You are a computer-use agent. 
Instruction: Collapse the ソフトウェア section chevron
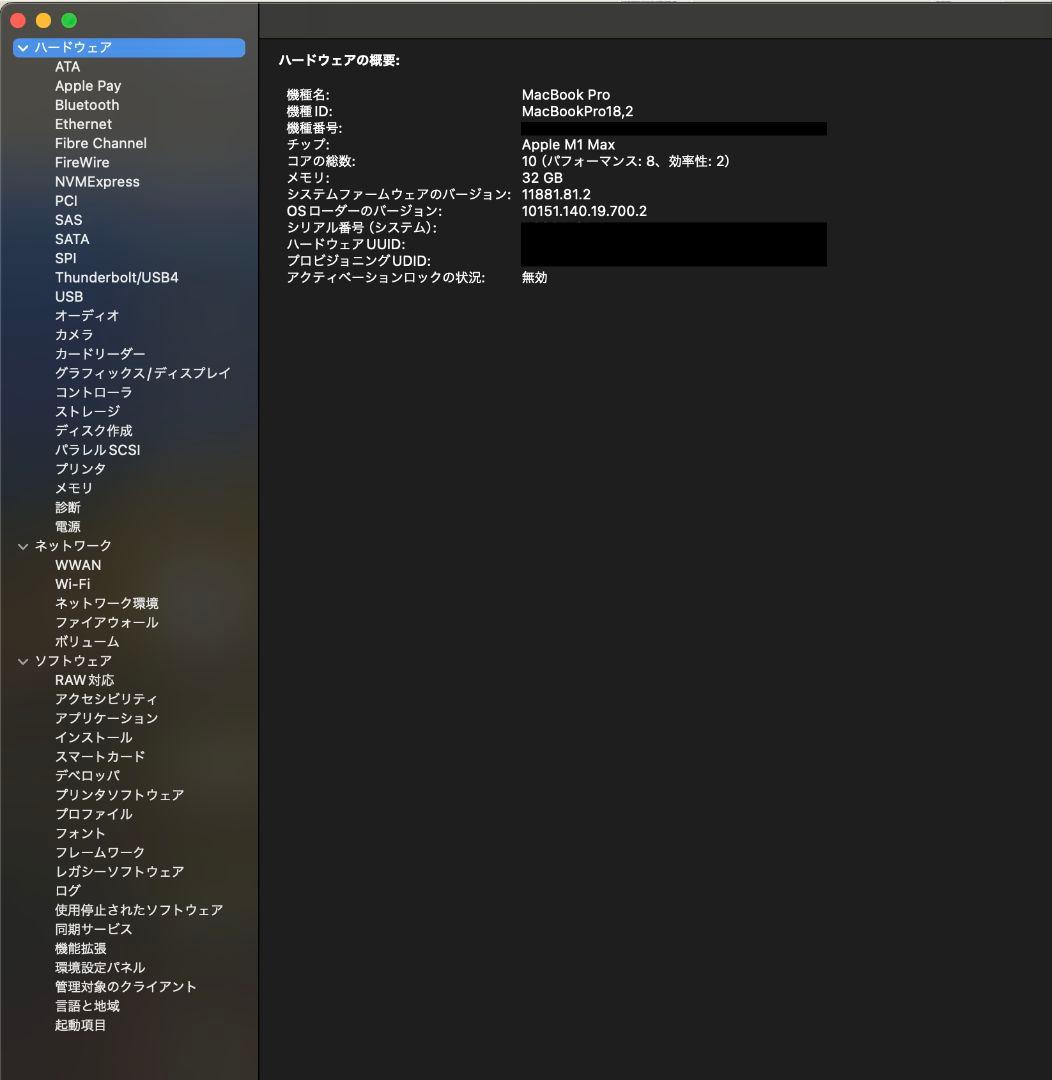tap(23, 661)
